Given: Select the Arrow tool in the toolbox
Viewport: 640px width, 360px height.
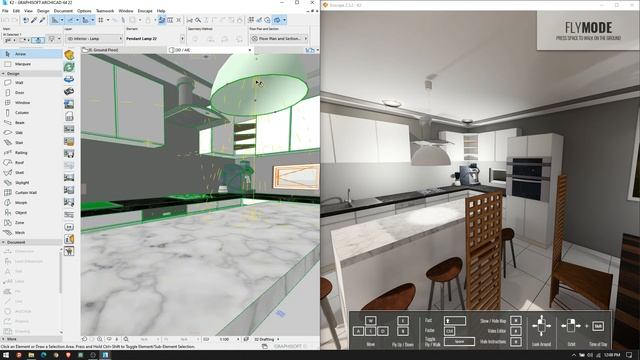Looking at the screenshot, I should (31, 54).
